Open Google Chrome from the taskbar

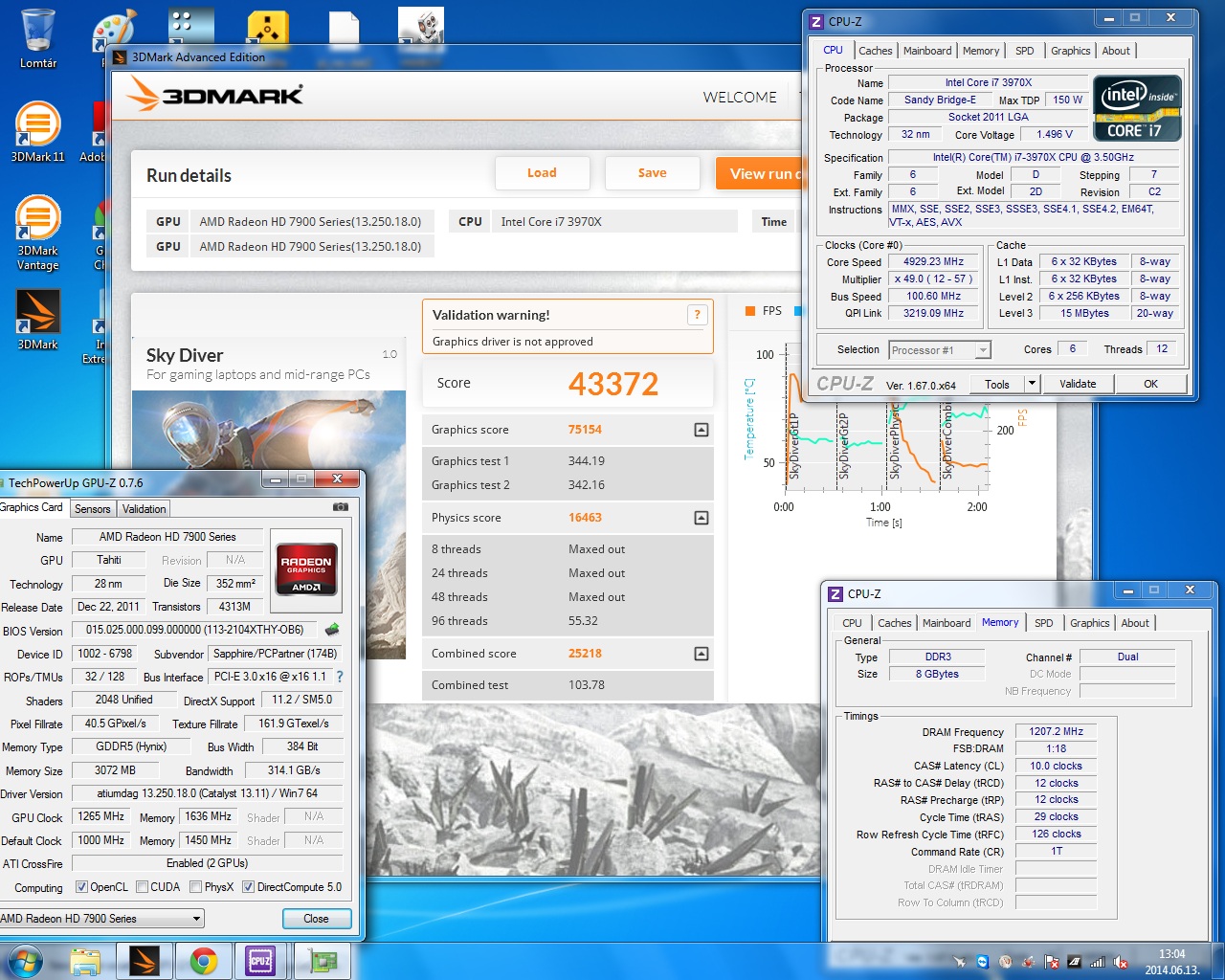coord(203,961)
